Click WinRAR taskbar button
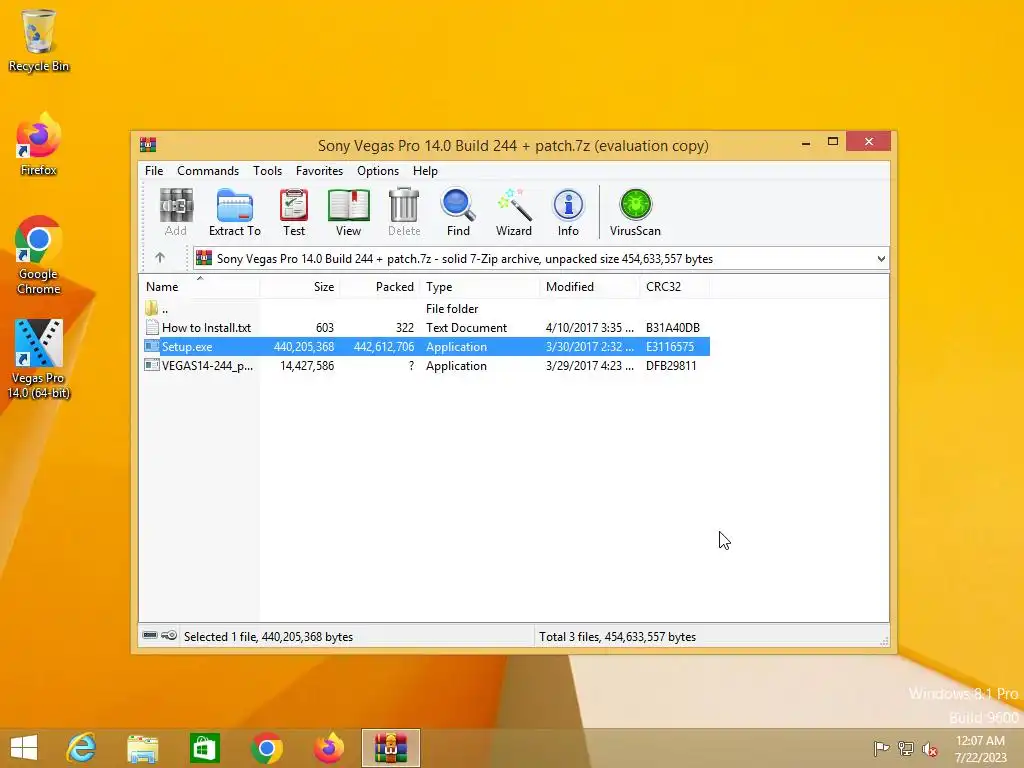 click(391, 748)
